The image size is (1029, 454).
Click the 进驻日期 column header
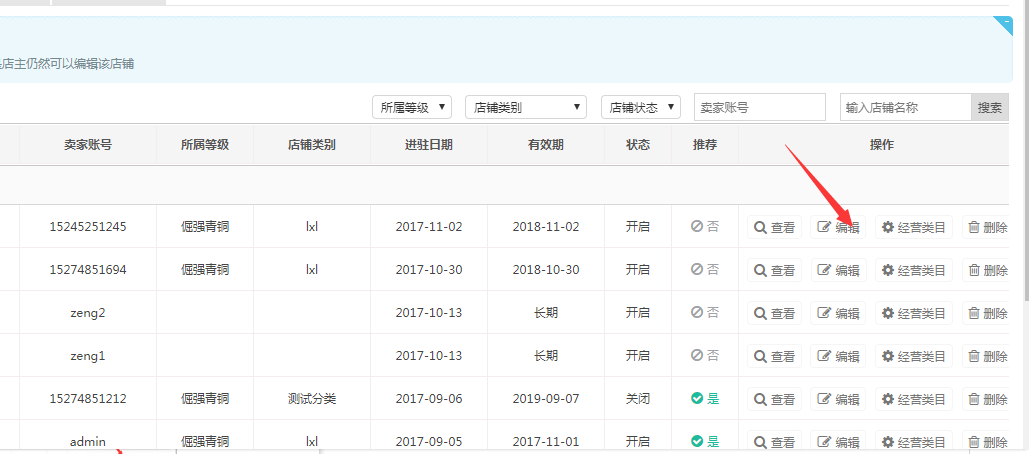click(x=428, y=145)
